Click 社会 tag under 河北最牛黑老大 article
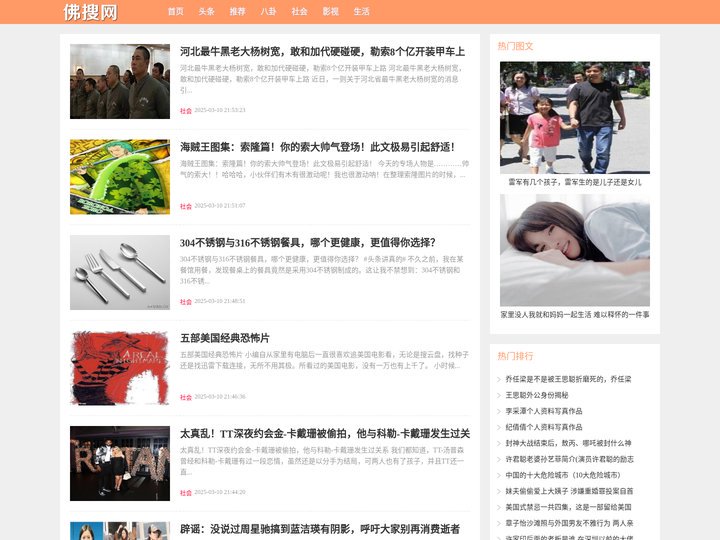 [x=186, y=111]
